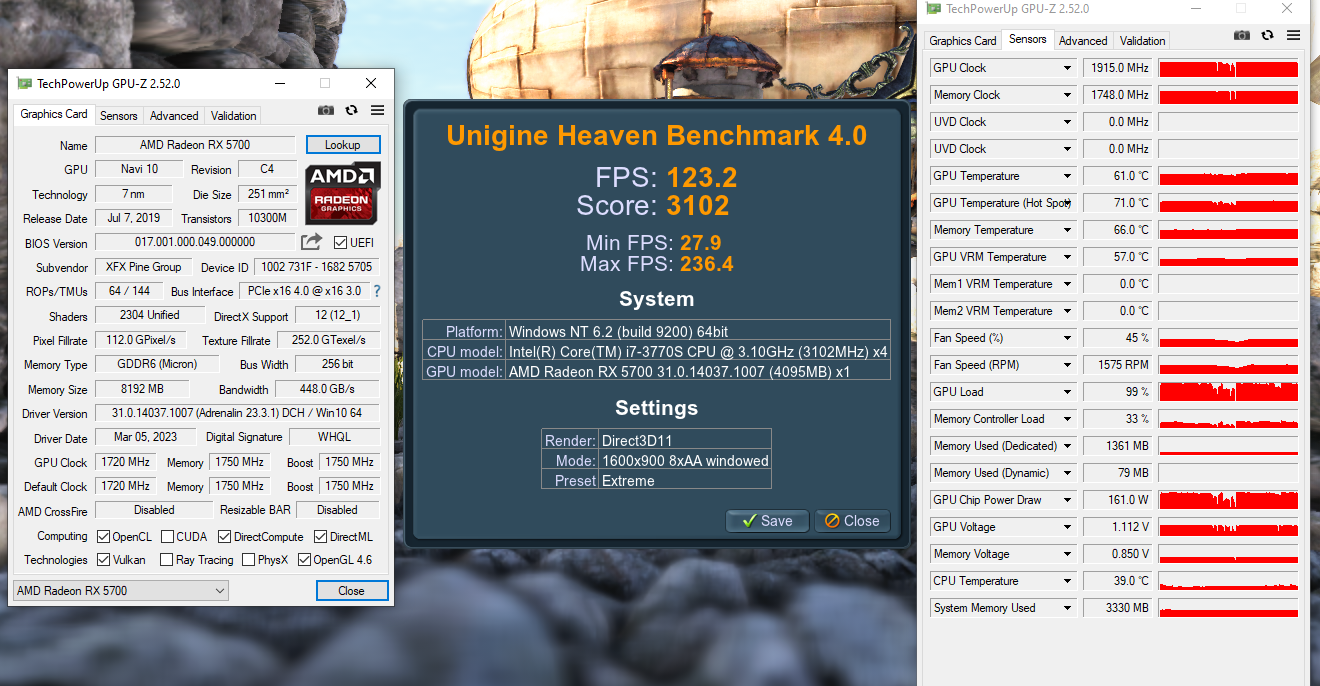Click the 1361 MB Memory Used (Dedicated) value
Image resolution: width=1320 pixels, height=686 pixels.
(x=1118, y=446)
